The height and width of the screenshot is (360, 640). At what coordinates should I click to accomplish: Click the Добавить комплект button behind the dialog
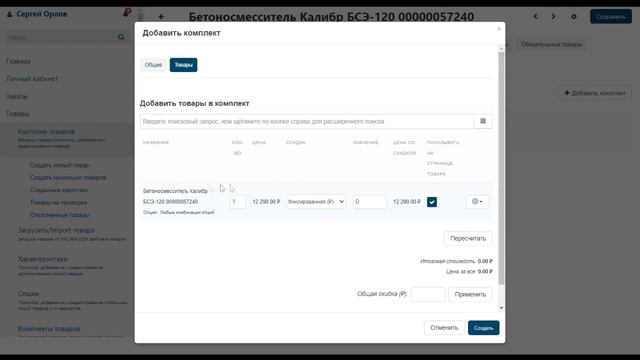(594, 93)
